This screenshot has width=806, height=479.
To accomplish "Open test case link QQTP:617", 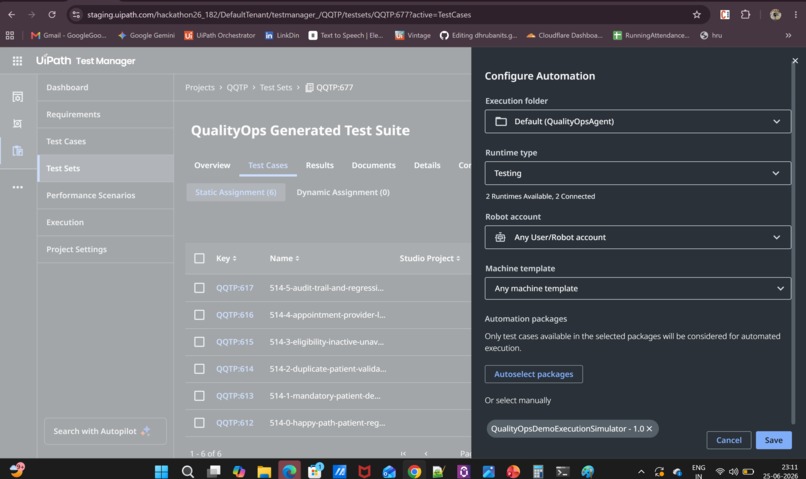I will point(234,288).
